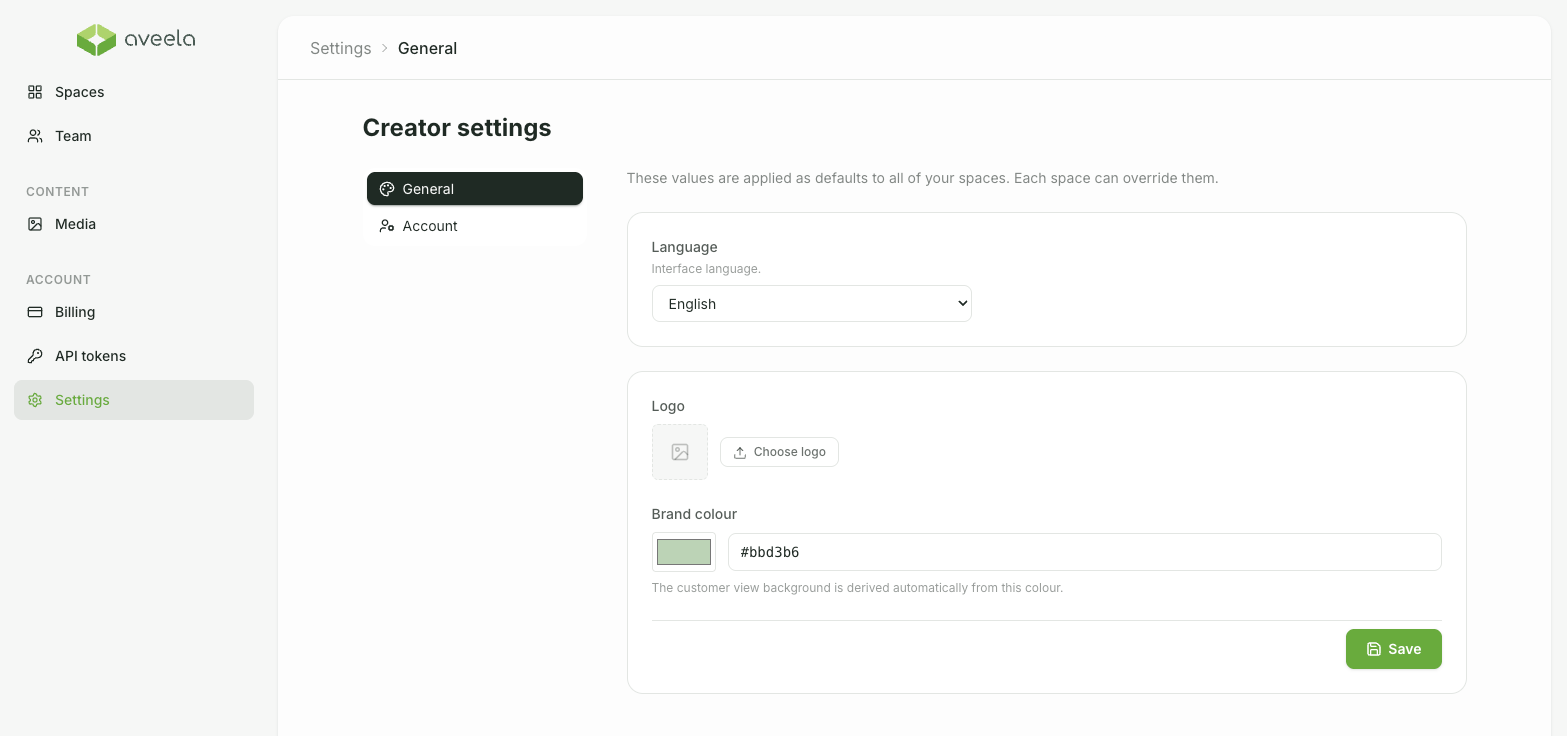Select Settings in the sidebar
1567x736 pixels.
click(x=134, y=400)
